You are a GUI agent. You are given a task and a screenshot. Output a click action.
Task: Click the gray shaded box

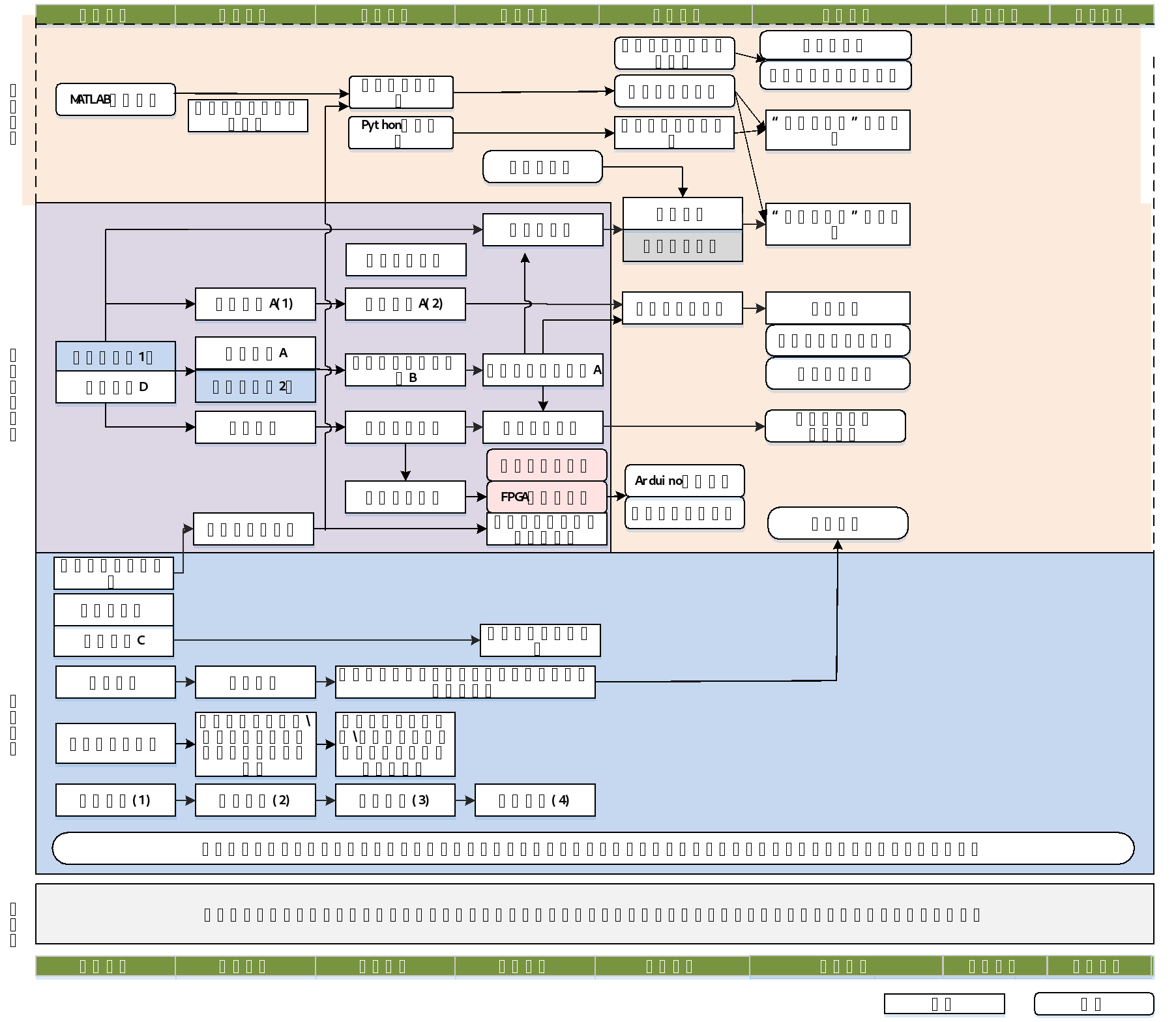tap(683, 246)
